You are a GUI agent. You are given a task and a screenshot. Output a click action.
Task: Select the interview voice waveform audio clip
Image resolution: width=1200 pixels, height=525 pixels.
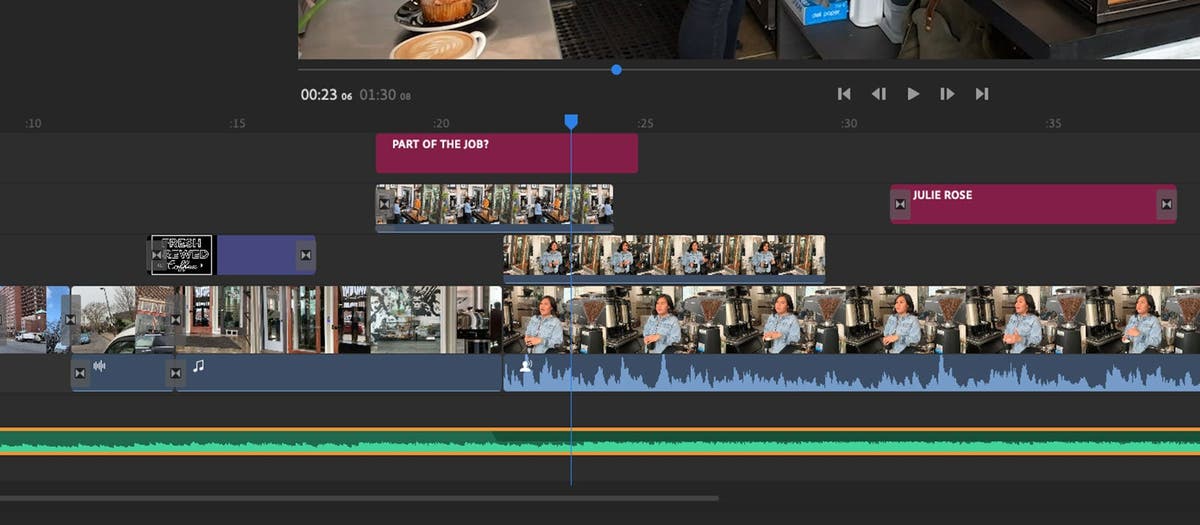coord(851,372)
